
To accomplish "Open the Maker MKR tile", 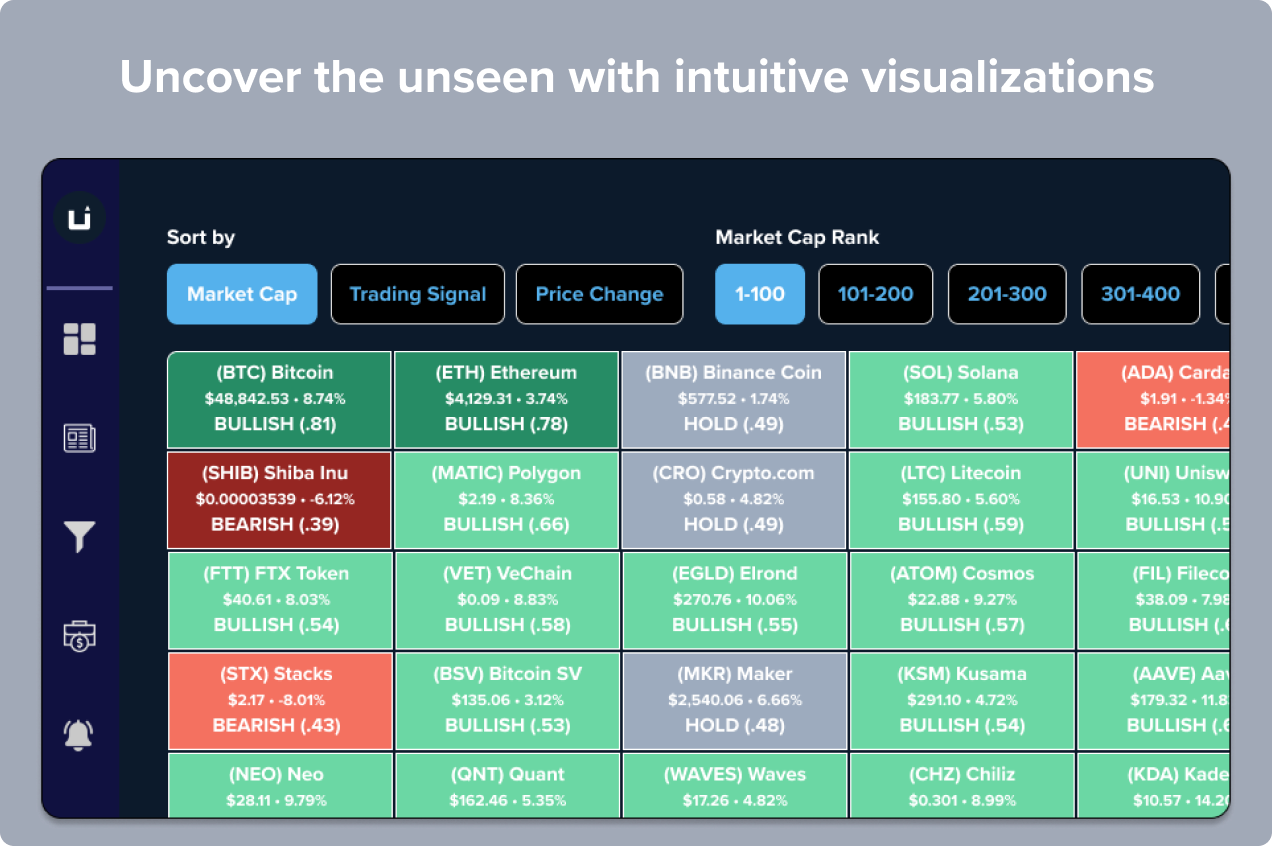I will (x=733, y=700).
